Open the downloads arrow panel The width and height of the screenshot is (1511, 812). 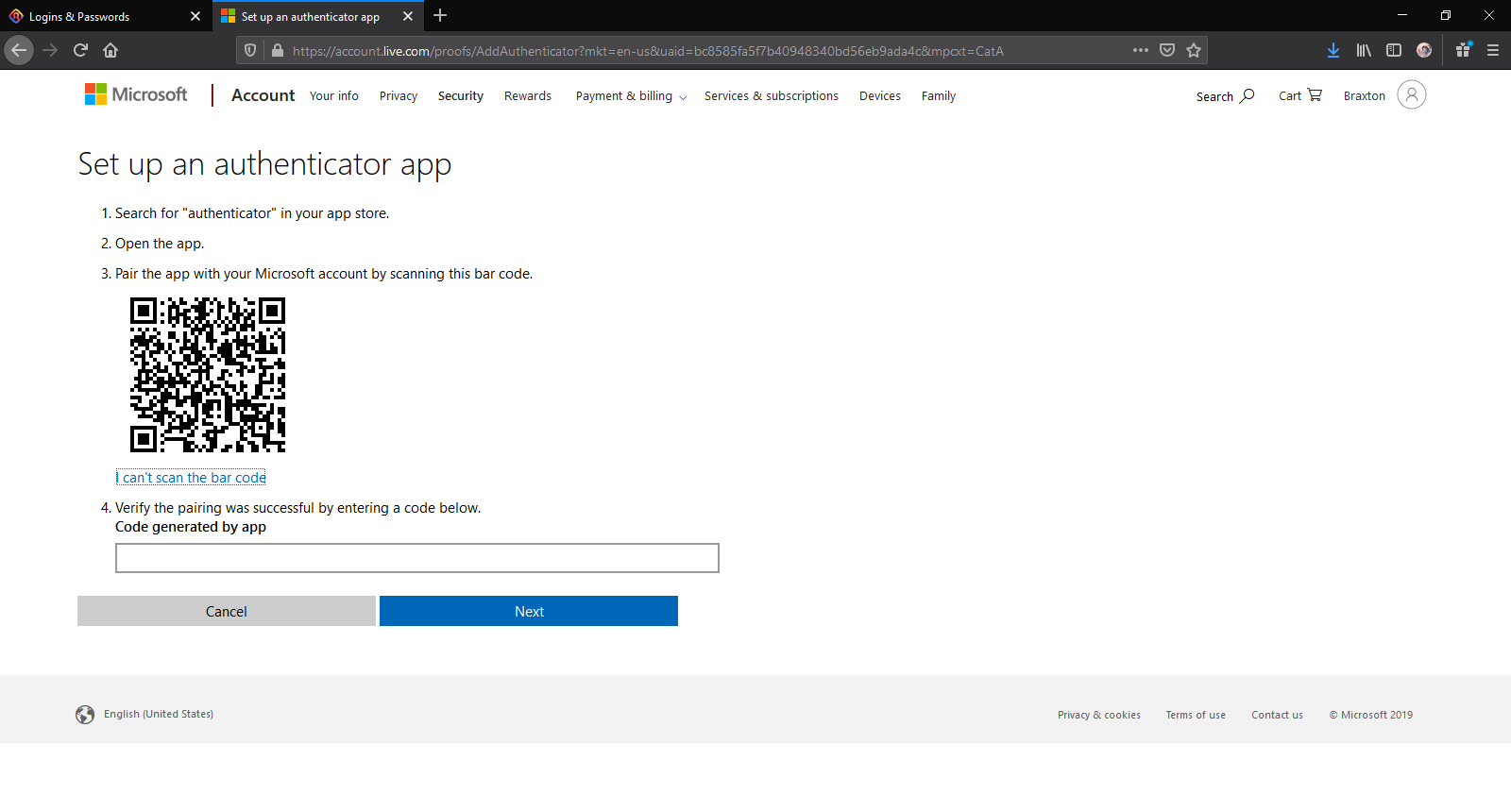tap(1333, 50)
